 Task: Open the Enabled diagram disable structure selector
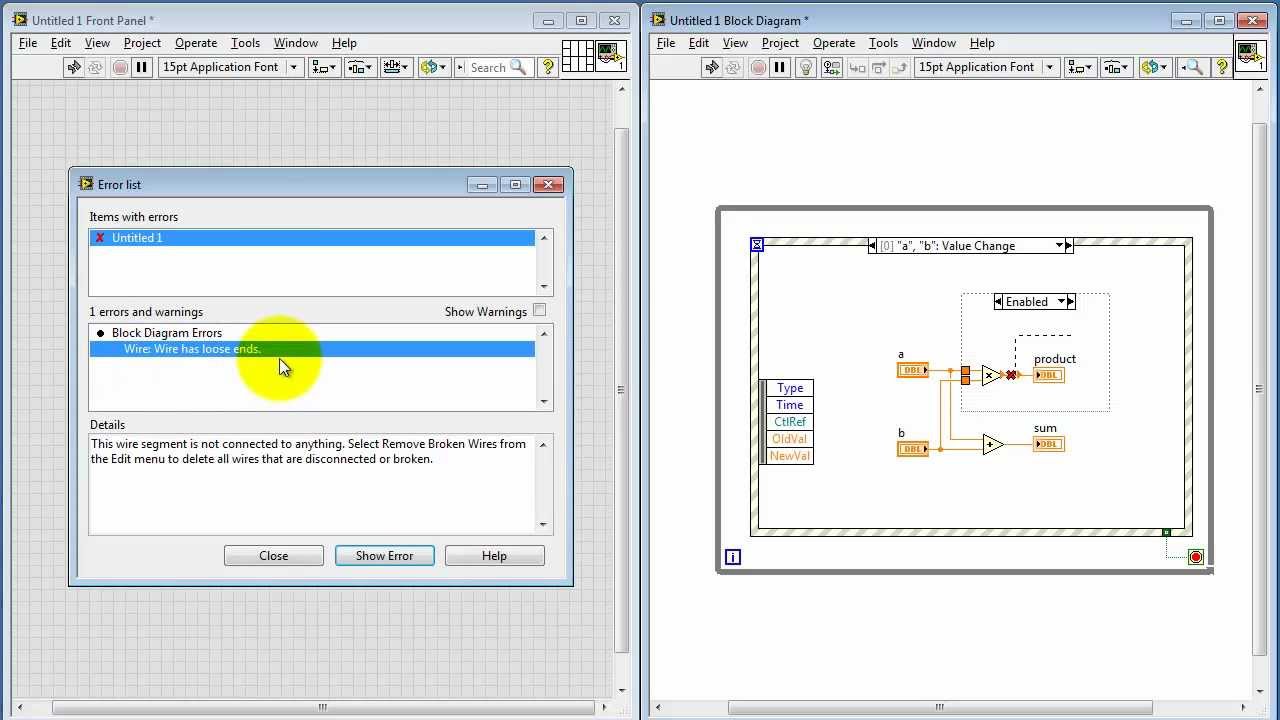point(1035,302)
